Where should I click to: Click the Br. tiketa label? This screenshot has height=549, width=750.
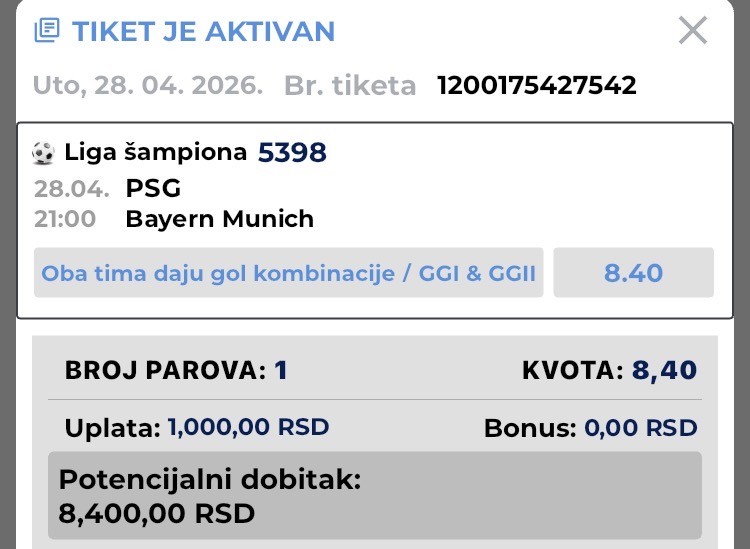click(350, 85)
